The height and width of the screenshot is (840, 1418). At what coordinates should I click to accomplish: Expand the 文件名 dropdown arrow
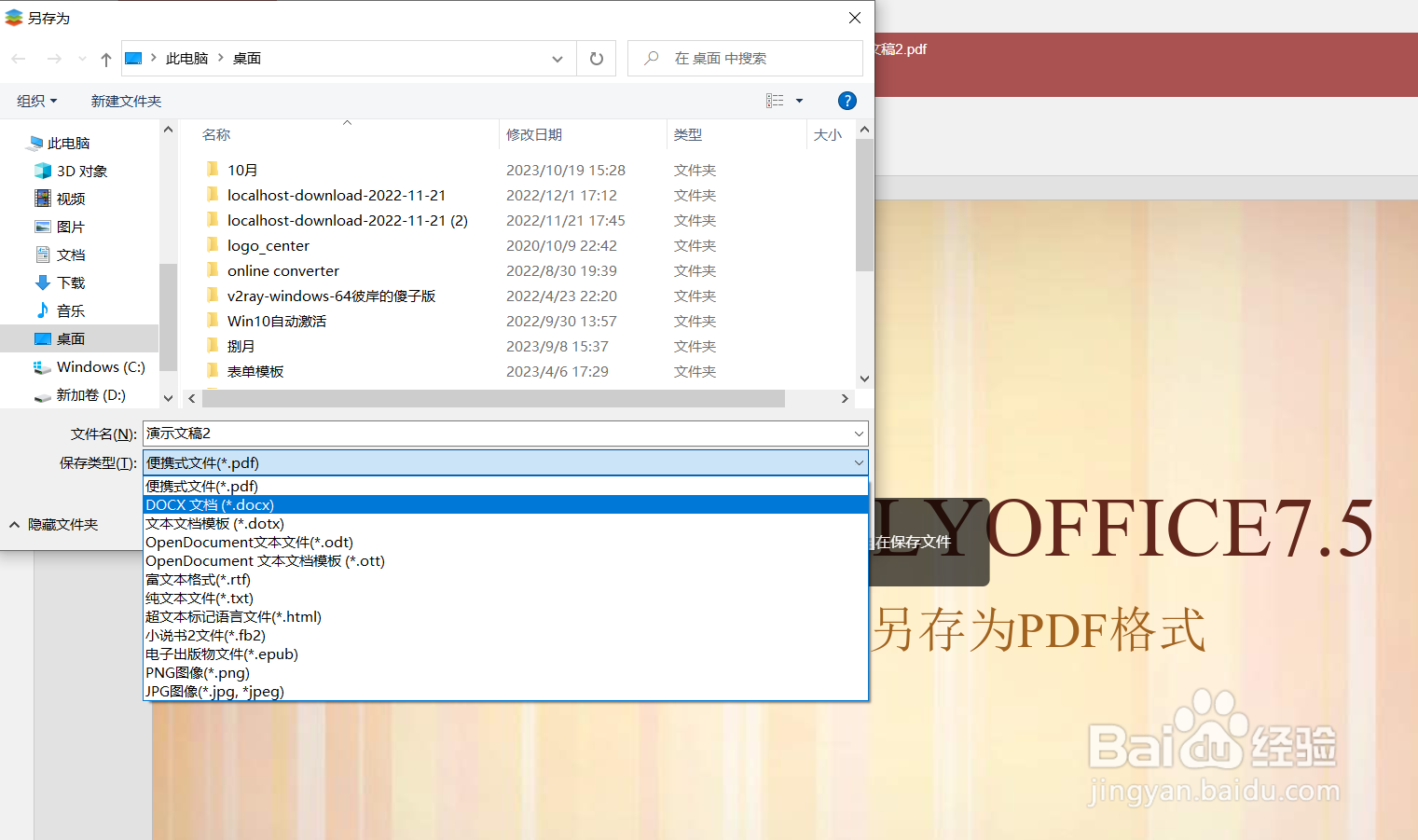[859, 434]
